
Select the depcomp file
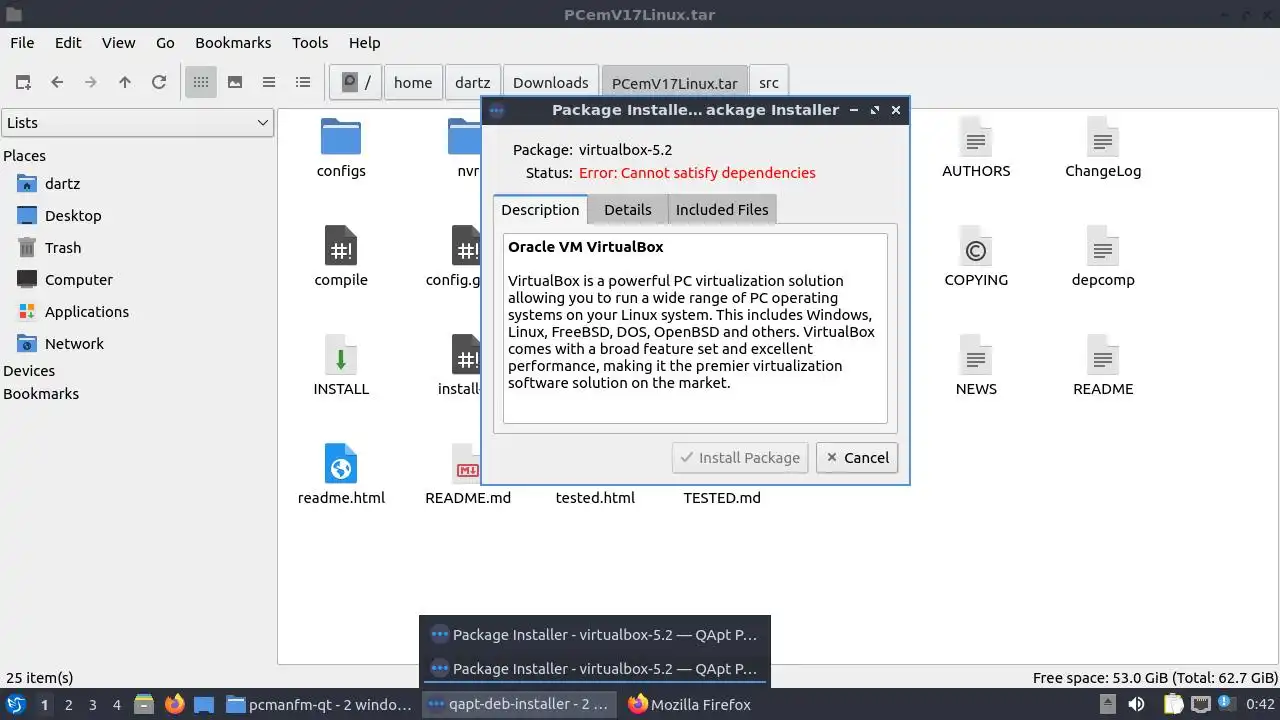pos(1103,257)
